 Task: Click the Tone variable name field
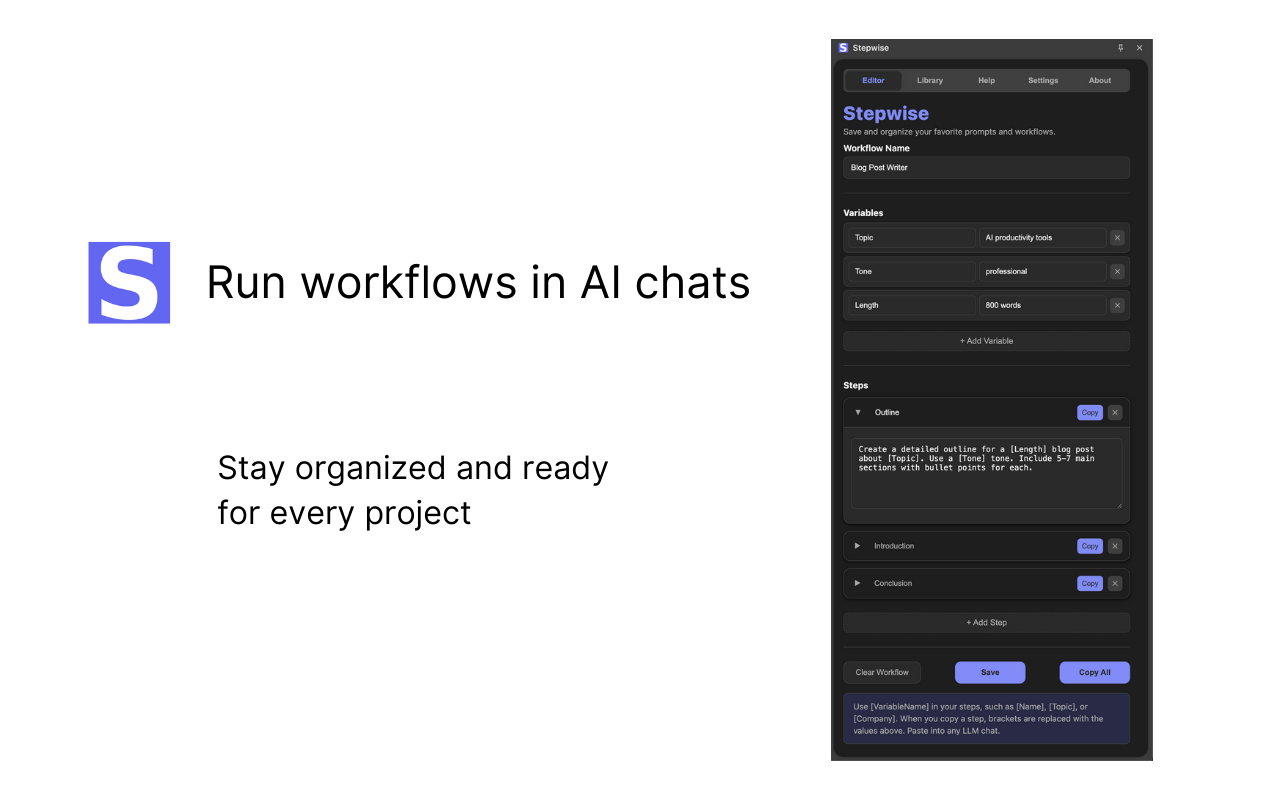point(912,271)
